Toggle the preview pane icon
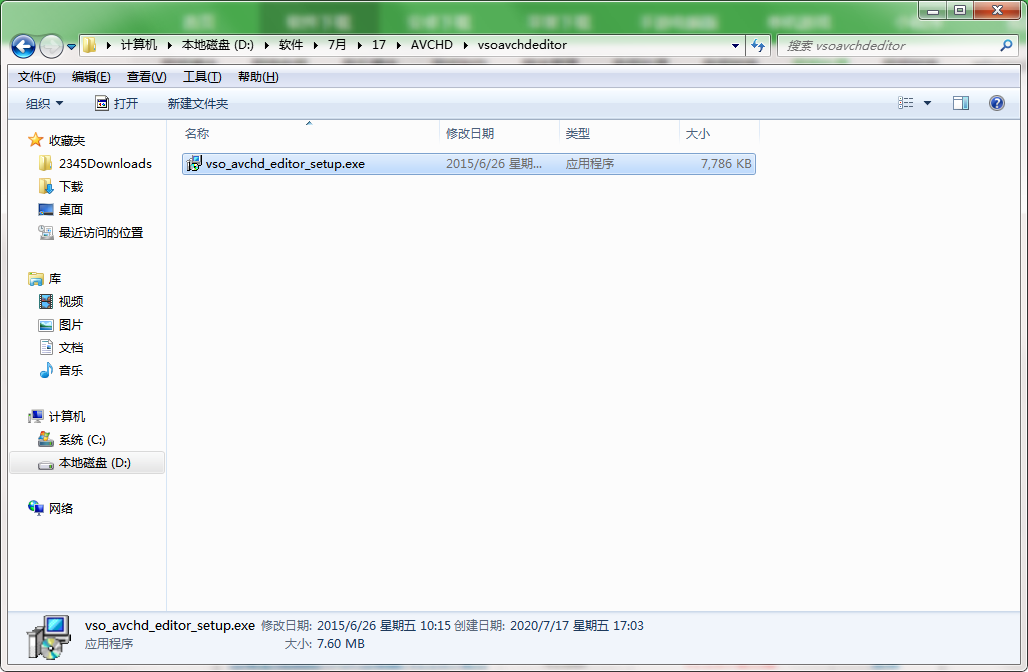The width and height of the screenshot is (1028, 672). tap(961, 103)
